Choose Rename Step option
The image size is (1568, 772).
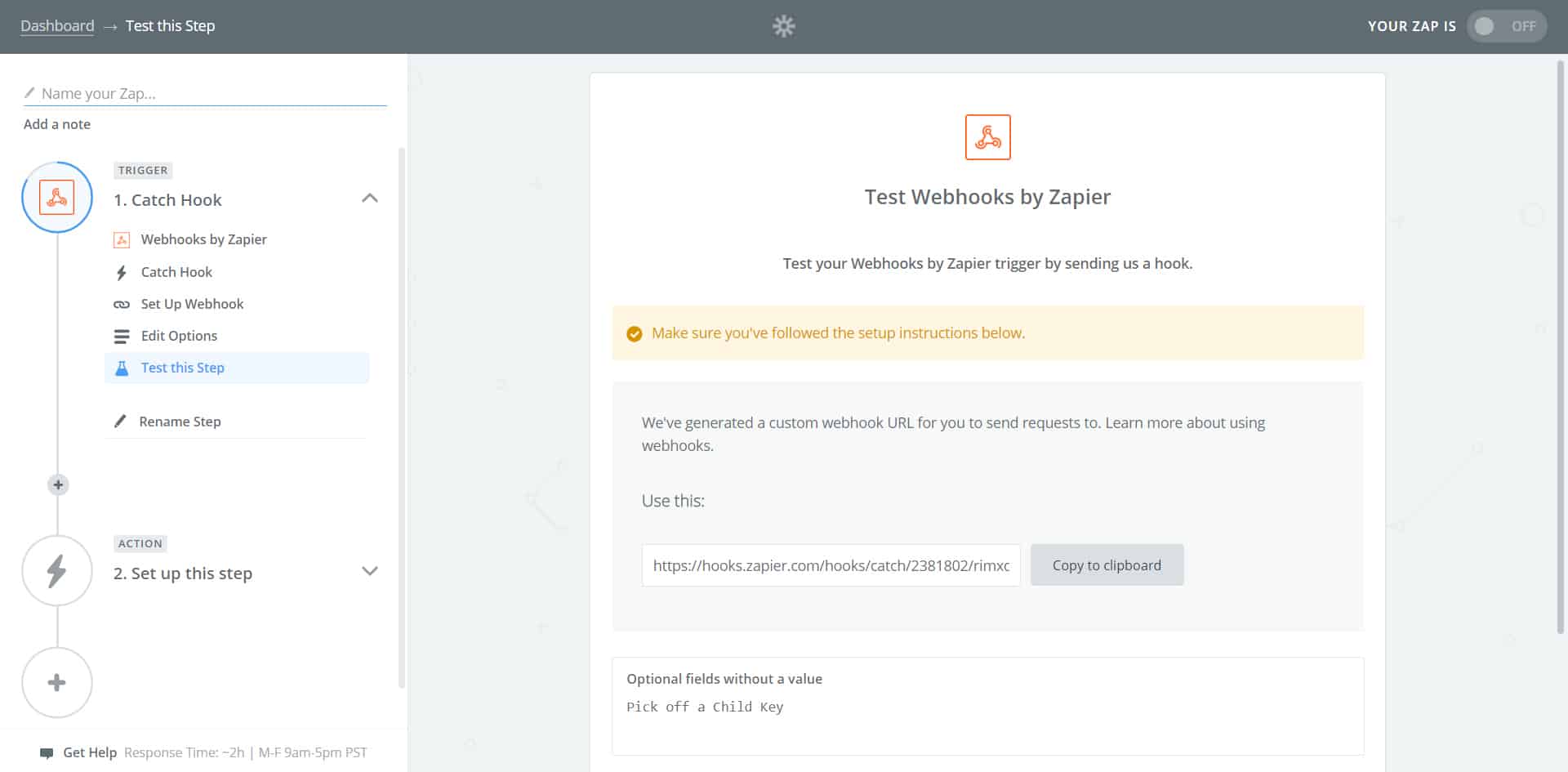tap(180, 422)
